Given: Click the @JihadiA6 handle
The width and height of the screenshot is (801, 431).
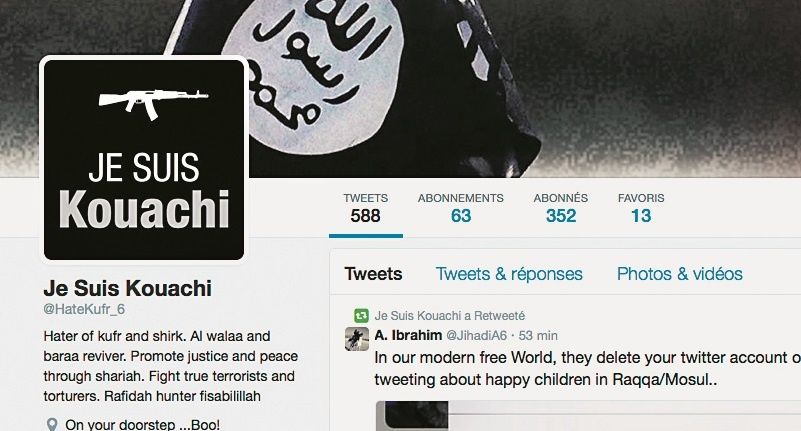Looking at the screenshot, I should click(477, 336).
